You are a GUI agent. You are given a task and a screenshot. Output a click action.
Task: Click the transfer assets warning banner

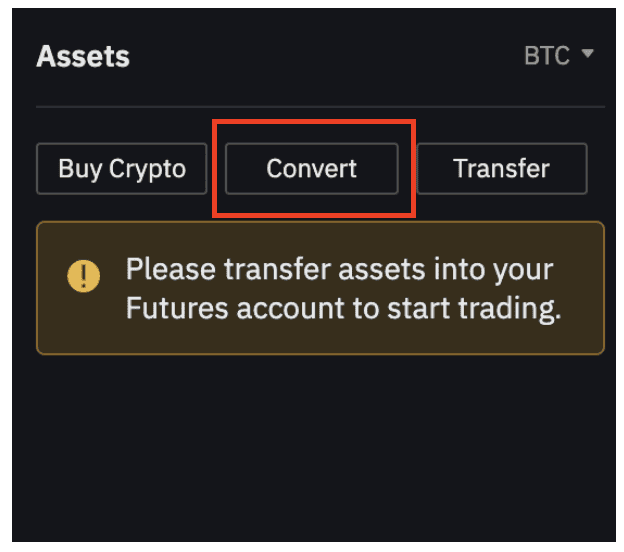(x=320, y=288)
